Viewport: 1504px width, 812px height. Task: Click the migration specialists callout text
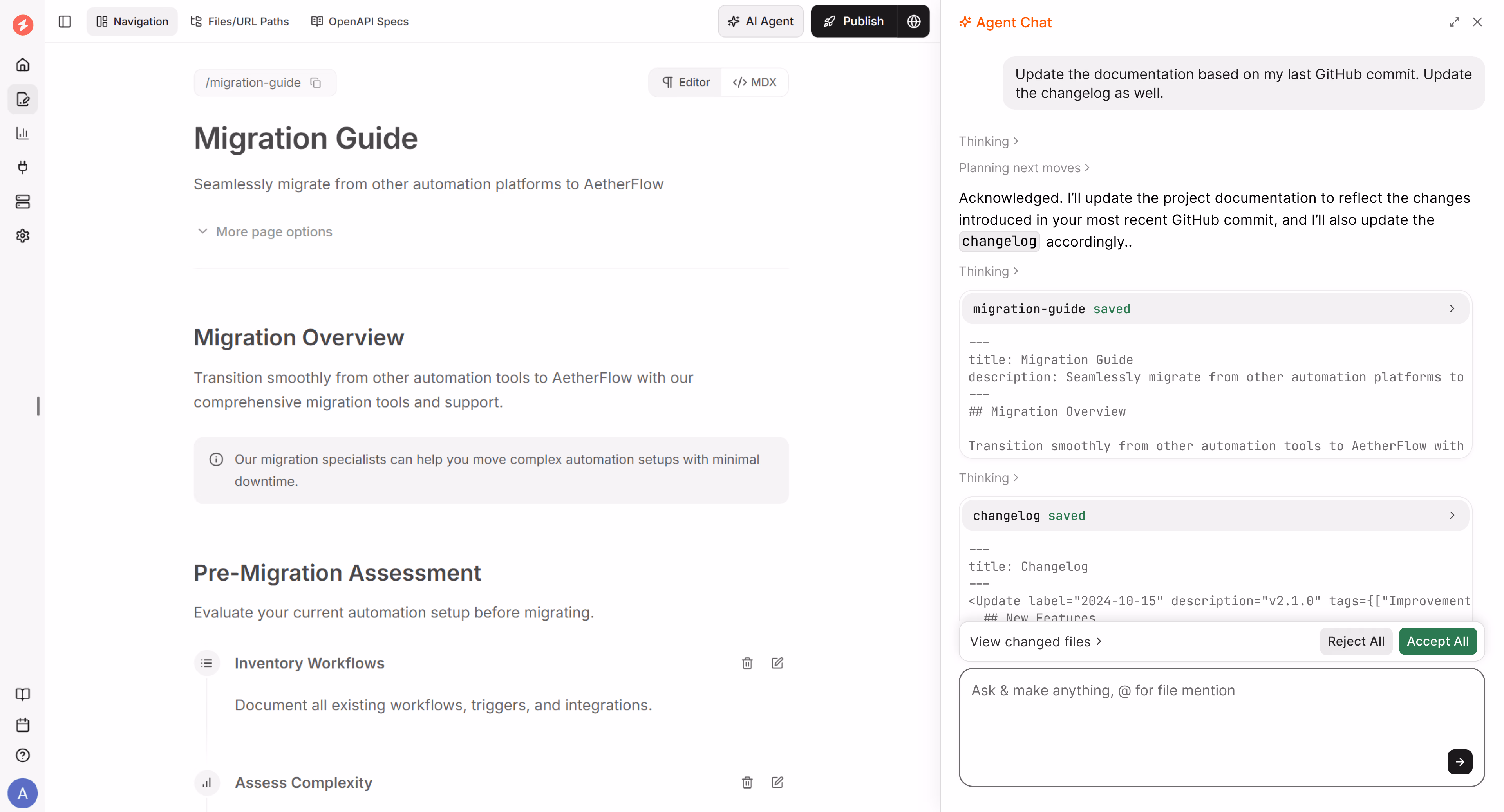(497, 471)
